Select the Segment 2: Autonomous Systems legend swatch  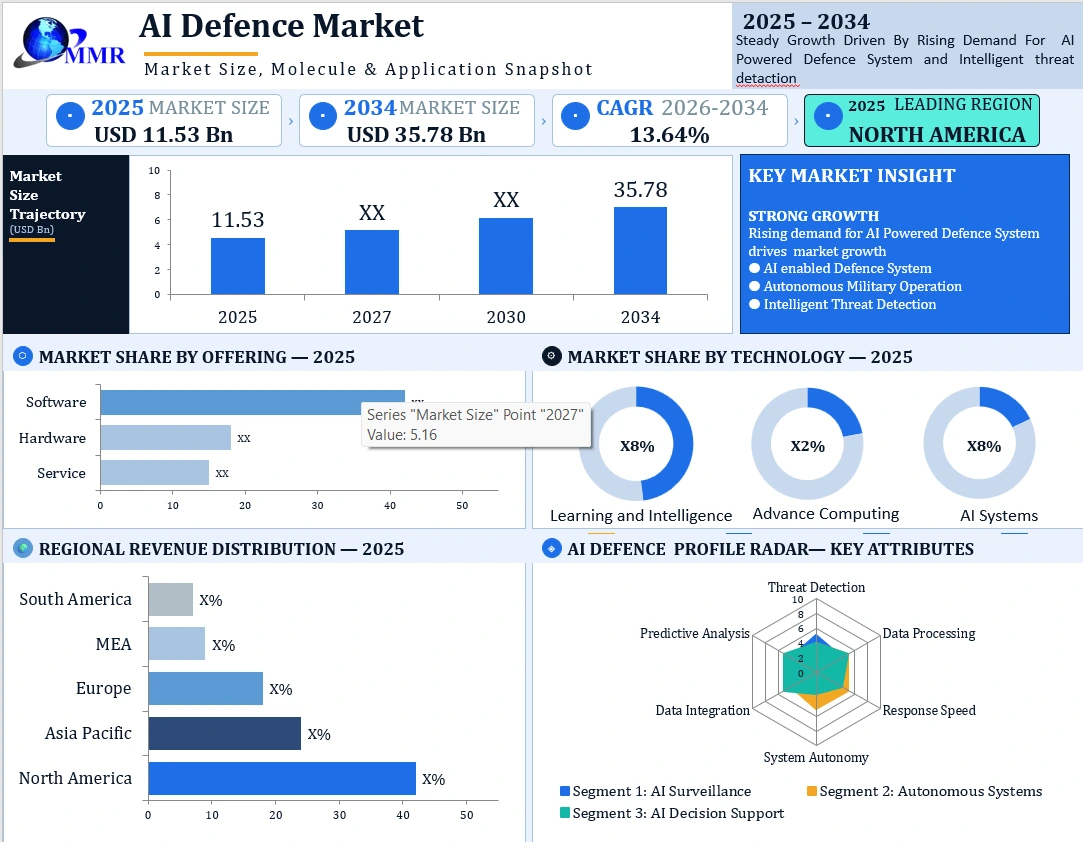coord(812,791)
